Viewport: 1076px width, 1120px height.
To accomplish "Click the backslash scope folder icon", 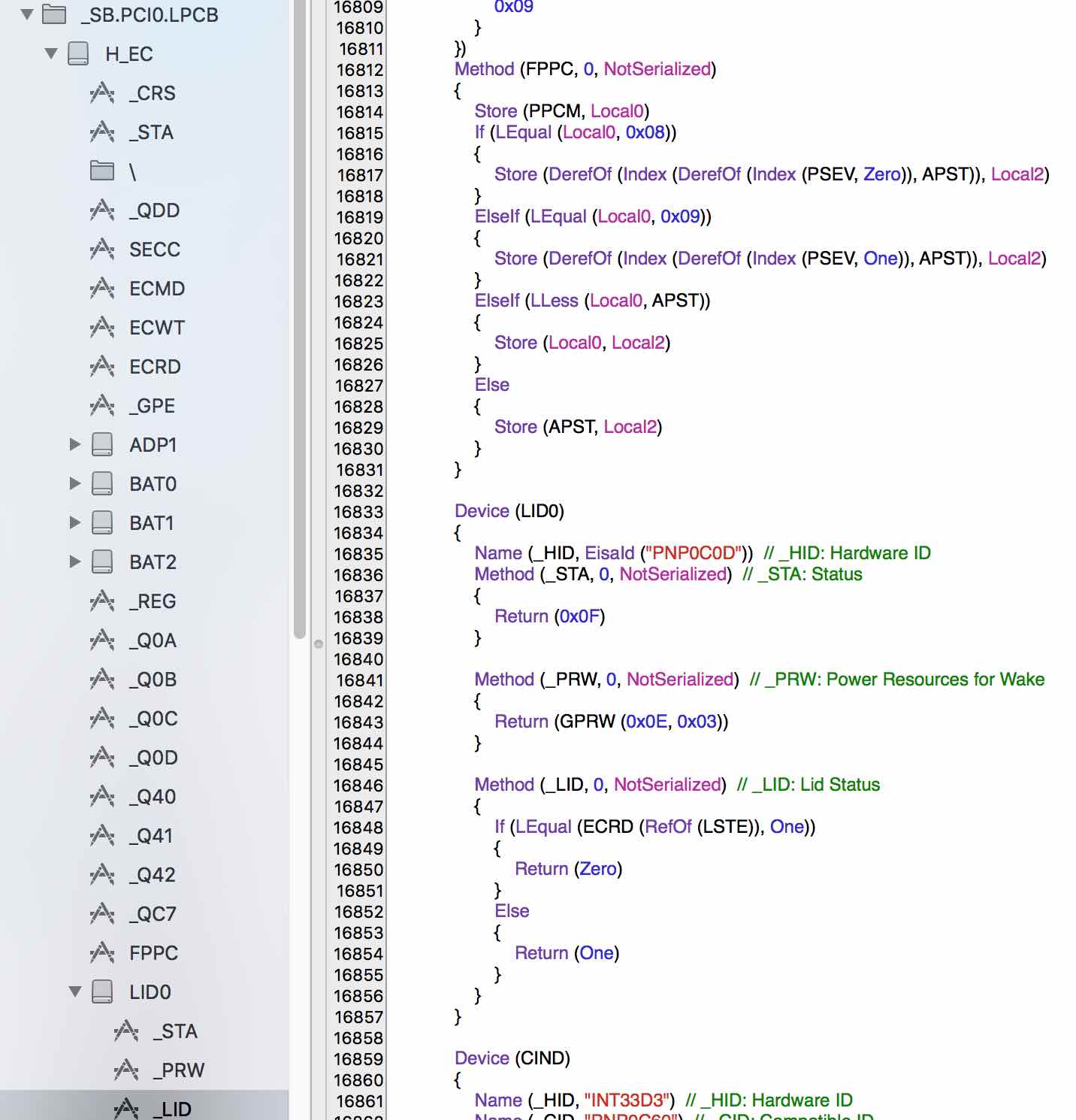I will coord(102,171).
